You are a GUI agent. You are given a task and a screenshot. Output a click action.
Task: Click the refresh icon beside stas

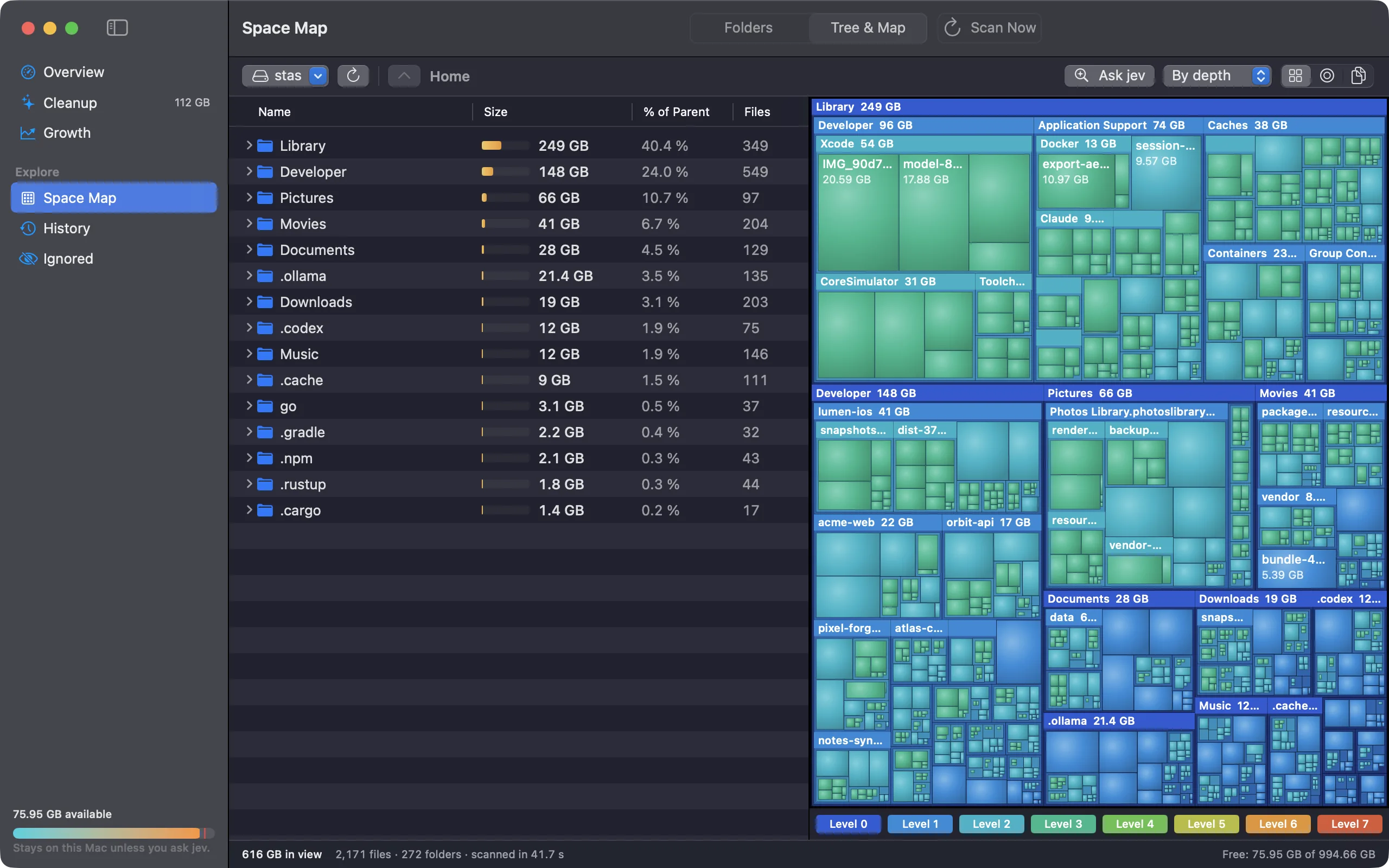[x=353, y=76]
